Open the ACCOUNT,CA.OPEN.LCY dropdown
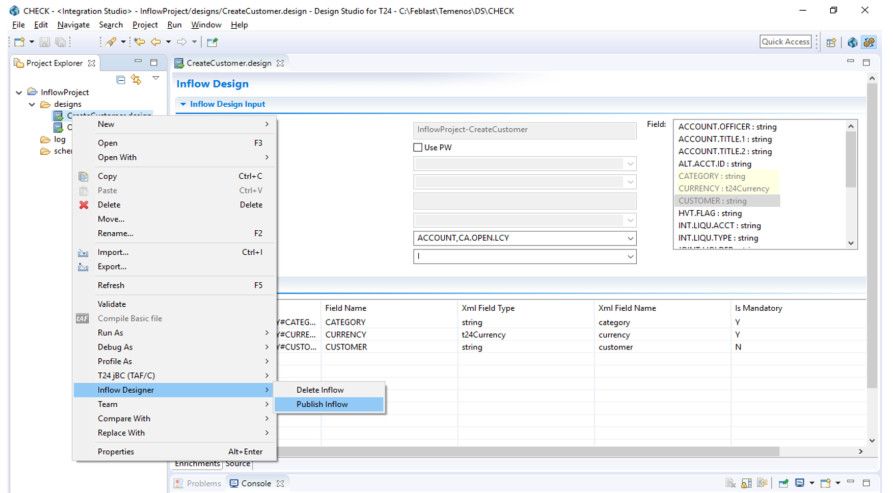893x493 pixels. pyautogui.click(x=630, y=238)
